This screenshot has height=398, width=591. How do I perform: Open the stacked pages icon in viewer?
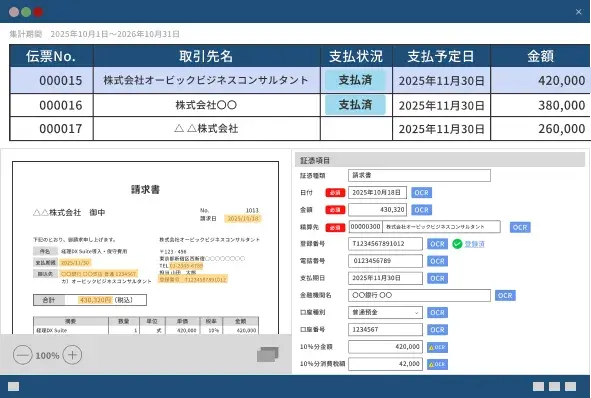click(x=268, y=355)
